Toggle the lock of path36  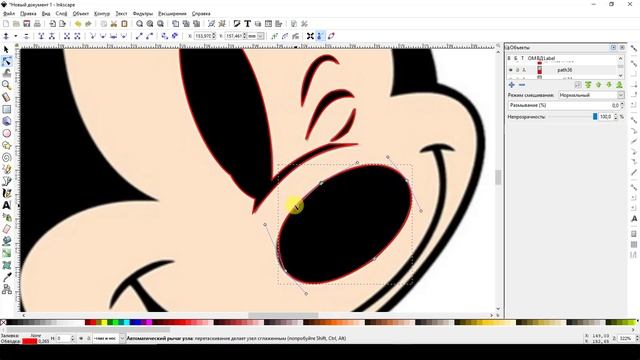click(x=517, y=70)
